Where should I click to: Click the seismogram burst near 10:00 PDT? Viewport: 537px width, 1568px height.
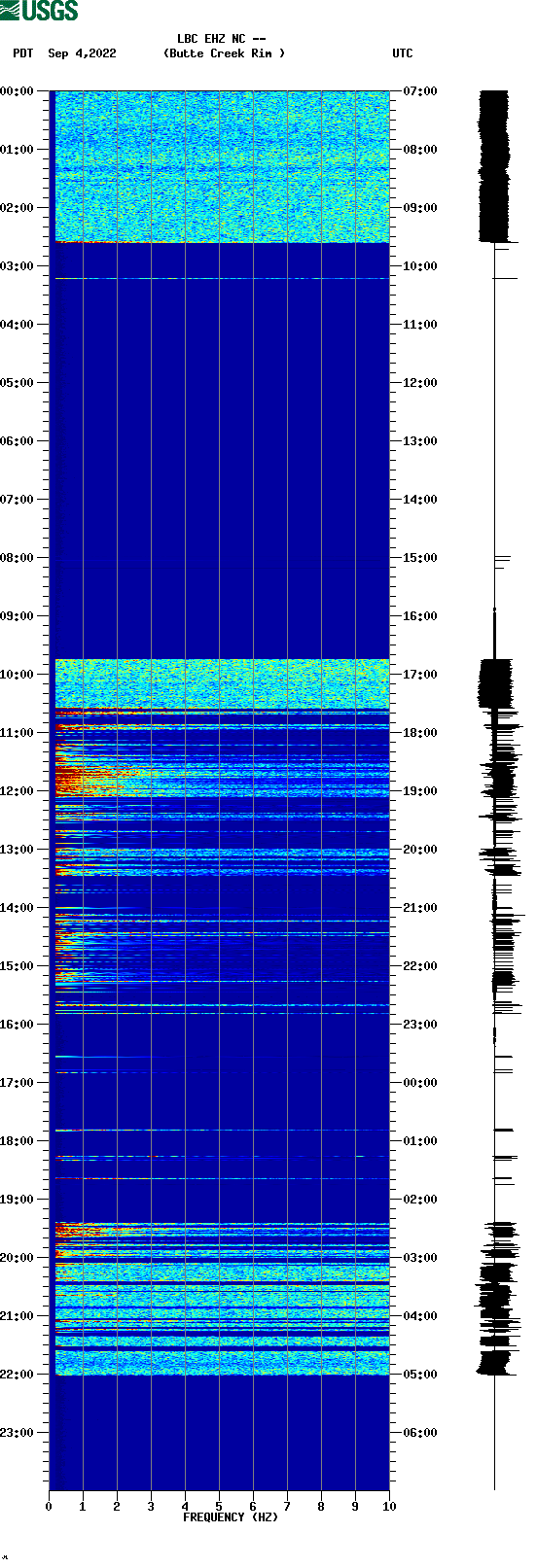pyautogui.click(x=495, y=682)
